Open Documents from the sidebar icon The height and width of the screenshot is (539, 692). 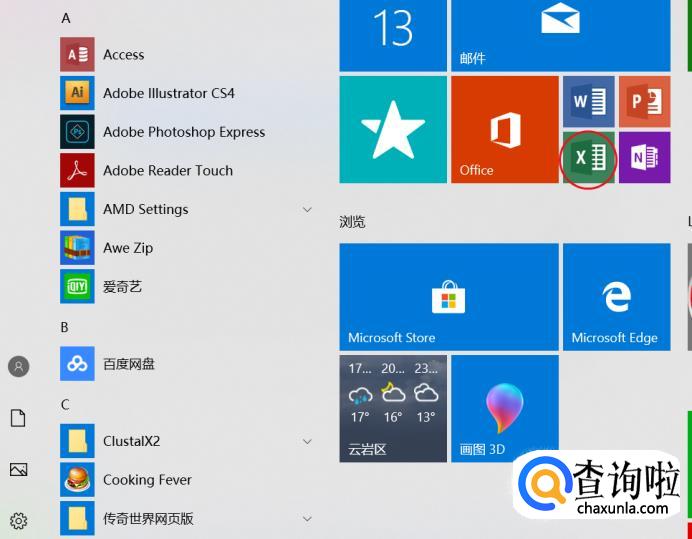click(18, 418)
